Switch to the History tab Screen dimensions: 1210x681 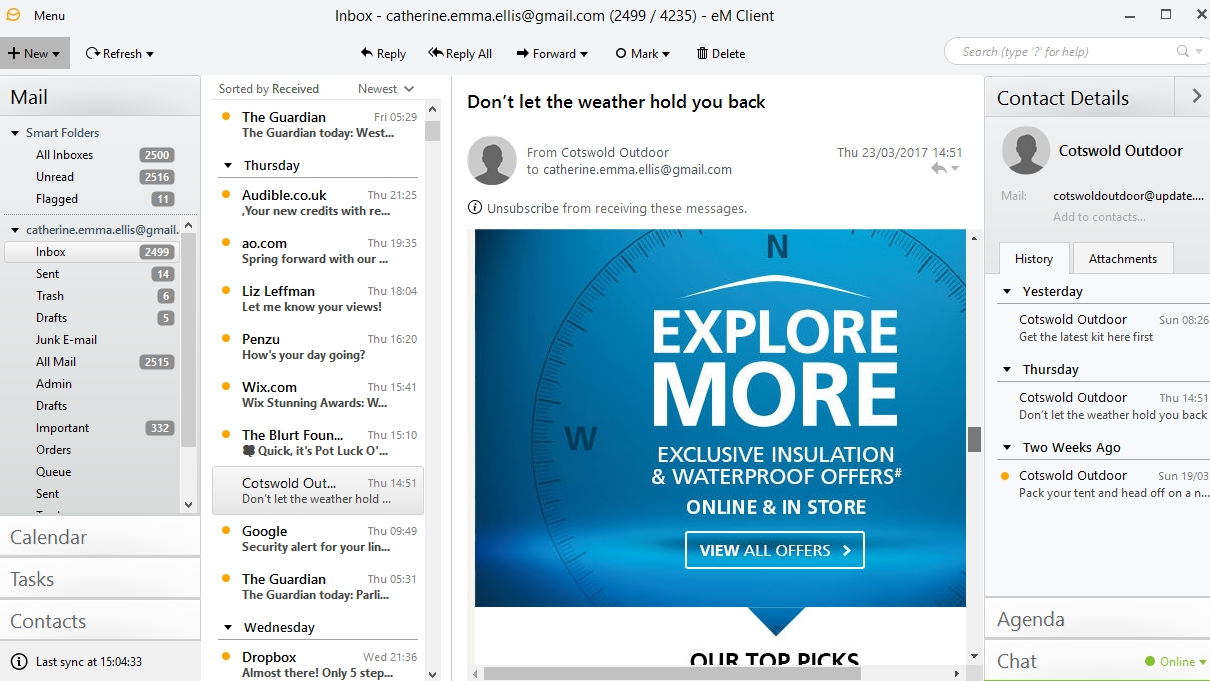1033,258
